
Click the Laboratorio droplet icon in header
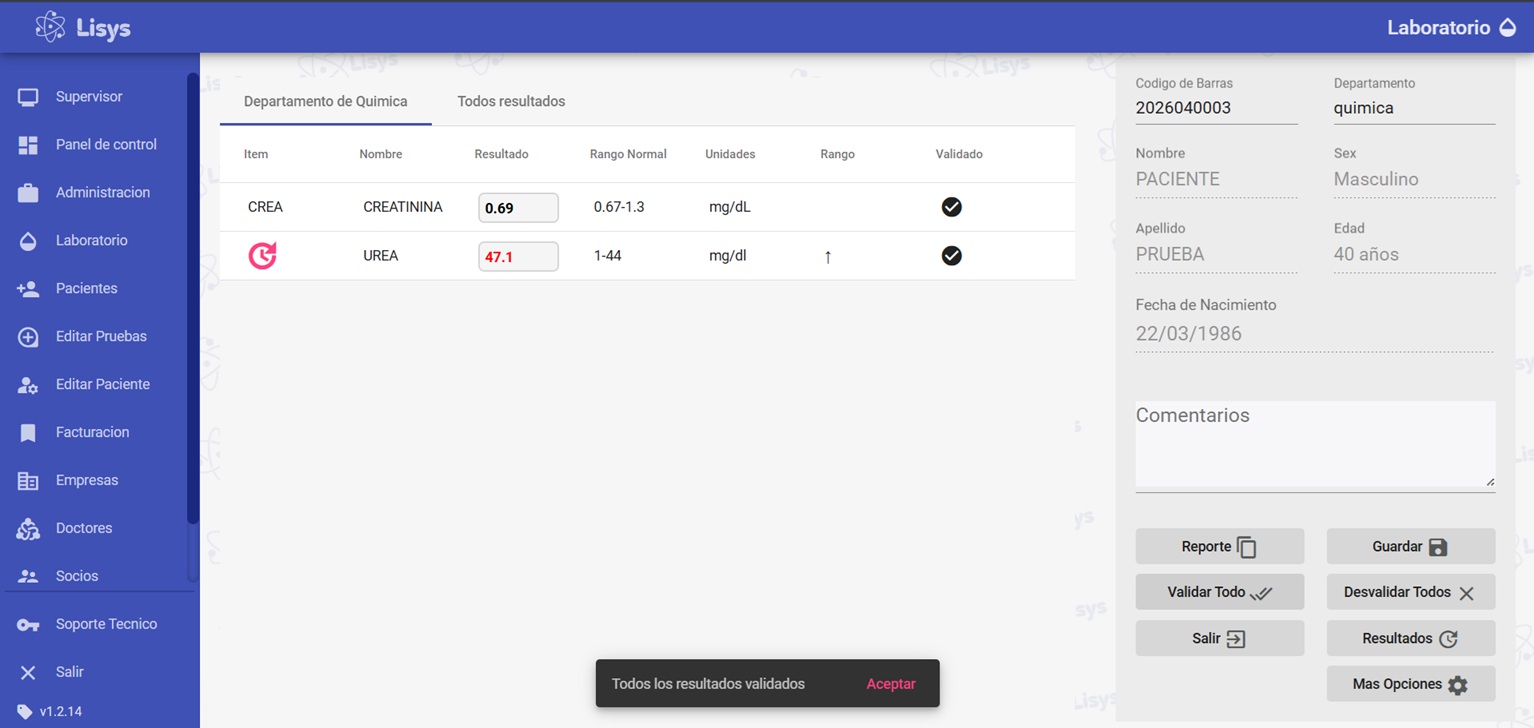click(x=1508, y=28)
